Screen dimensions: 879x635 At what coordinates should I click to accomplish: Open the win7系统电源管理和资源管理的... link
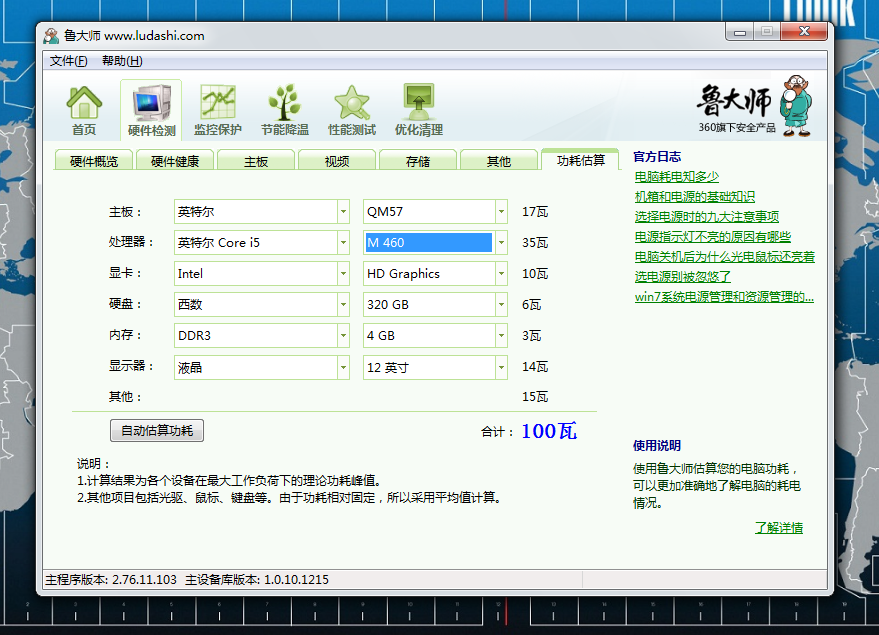tap(724, 296)
